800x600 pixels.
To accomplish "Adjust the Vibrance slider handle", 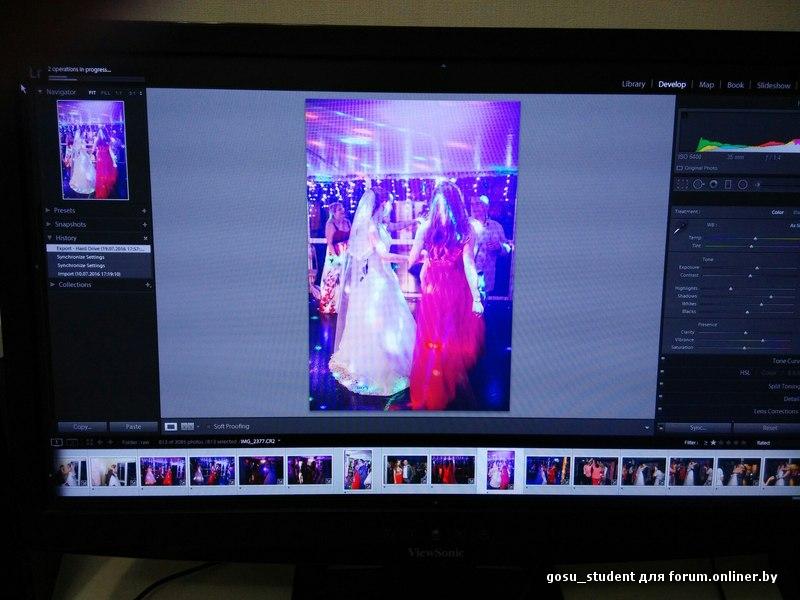I will pyautogui.click(x=763, y=340).
